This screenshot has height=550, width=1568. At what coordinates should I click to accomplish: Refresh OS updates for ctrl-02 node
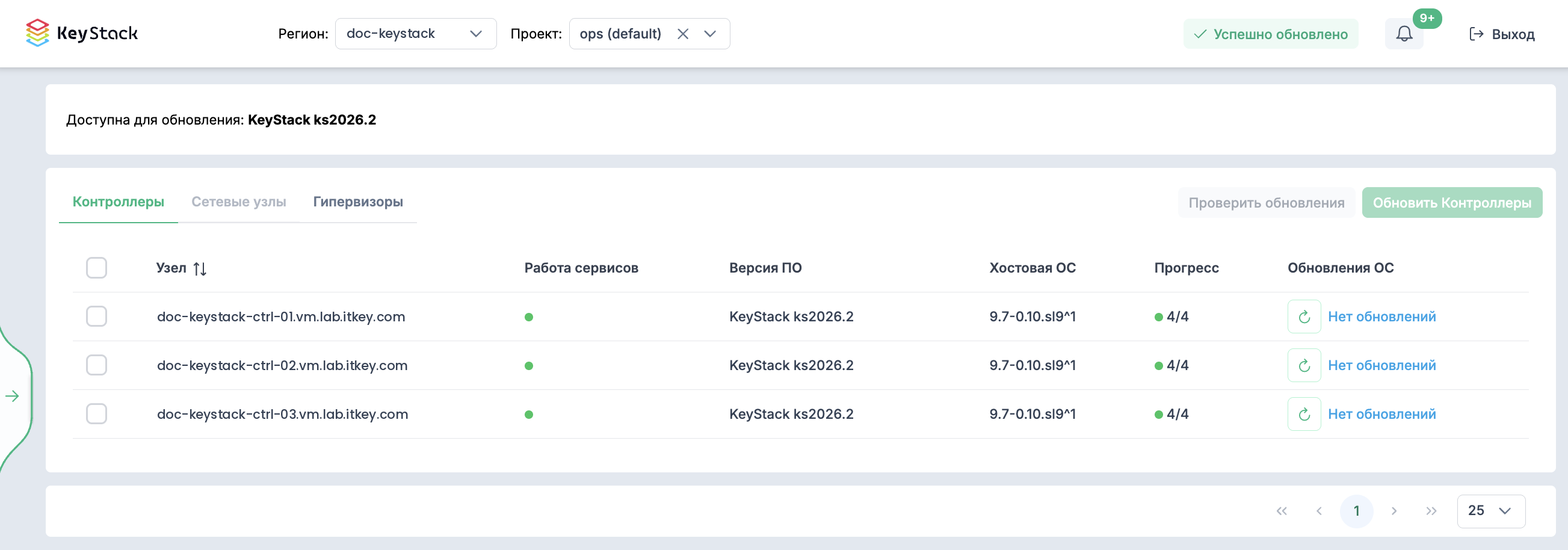pos(1304,365)
